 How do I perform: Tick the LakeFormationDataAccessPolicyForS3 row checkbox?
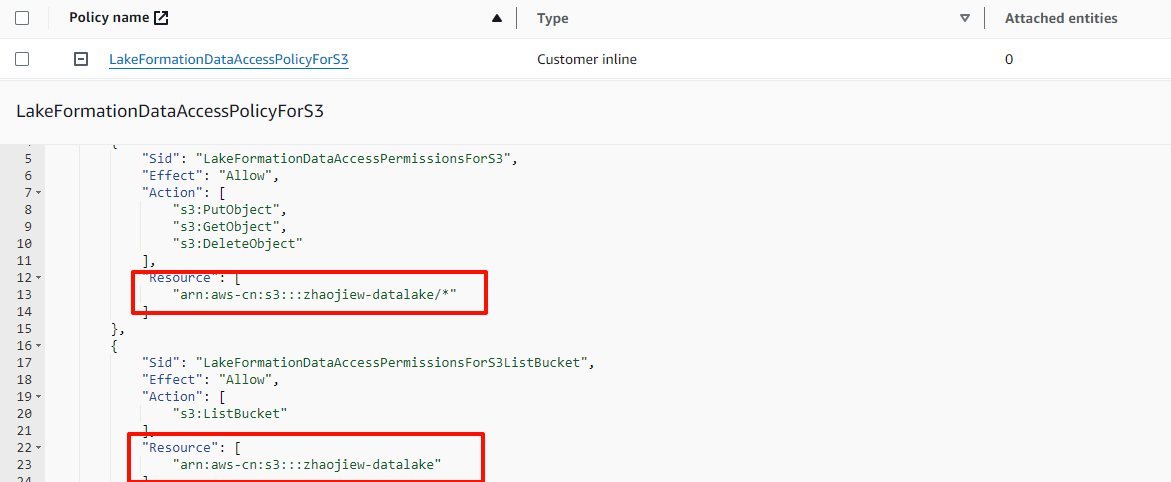[22, 59]
